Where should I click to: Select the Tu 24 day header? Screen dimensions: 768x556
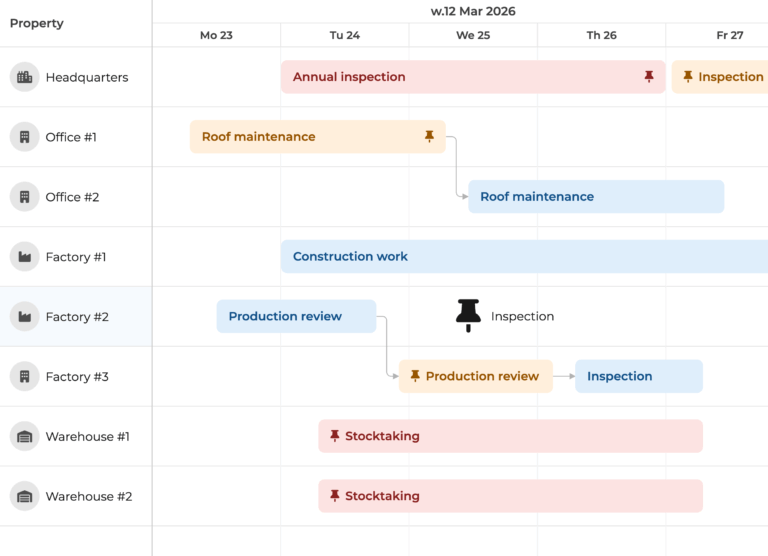345,35
